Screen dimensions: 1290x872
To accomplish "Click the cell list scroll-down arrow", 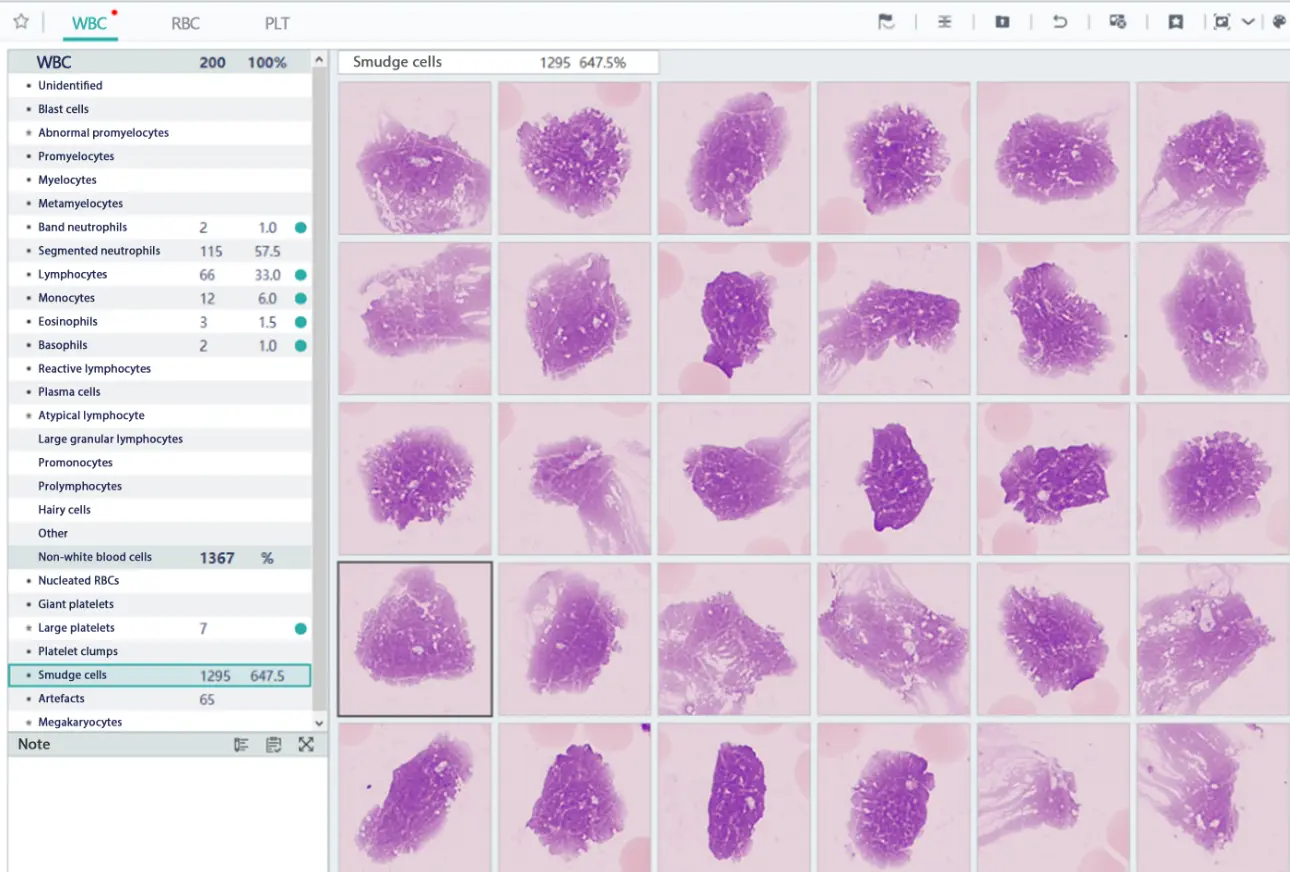I will click(319, 722).
